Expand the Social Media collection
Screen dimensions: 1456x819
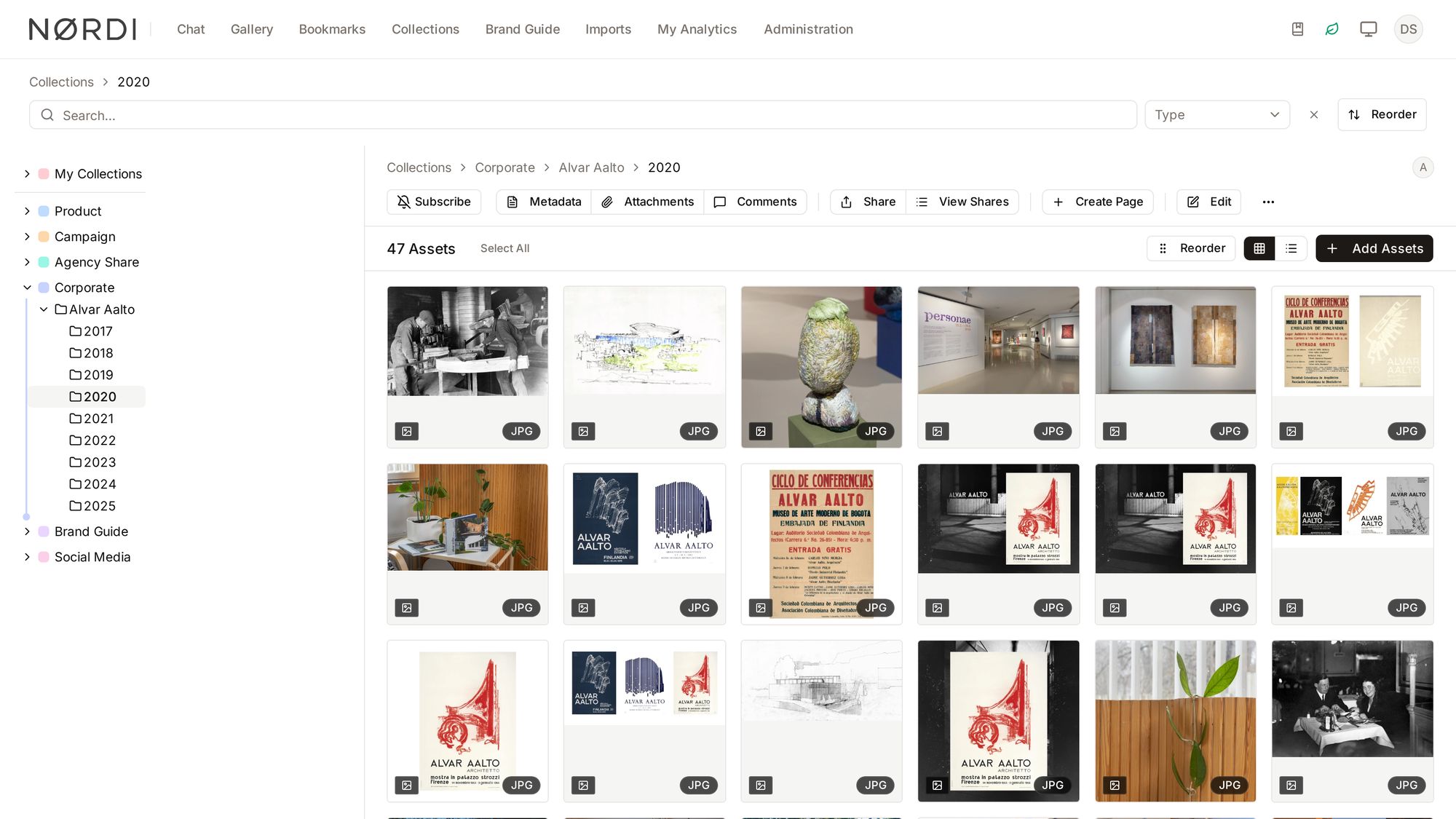coord(27,557)
